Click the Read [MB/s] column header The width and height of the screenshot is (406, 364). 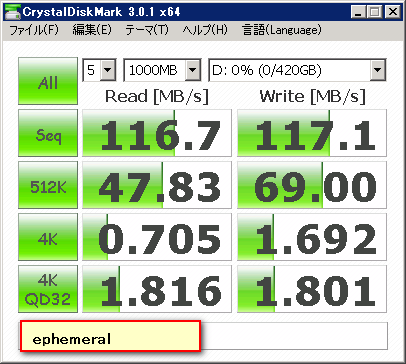pyautogui.click(x=157, y=96)
